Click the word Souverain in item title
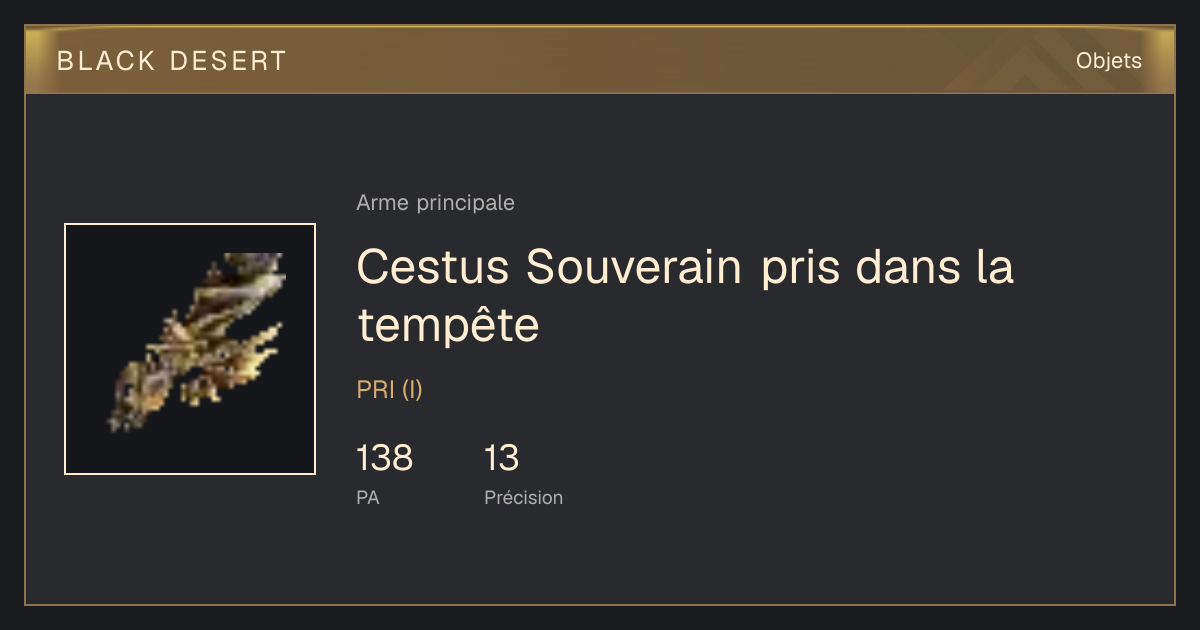This screenshot has width=1200, height=630. tap(634, 266)
